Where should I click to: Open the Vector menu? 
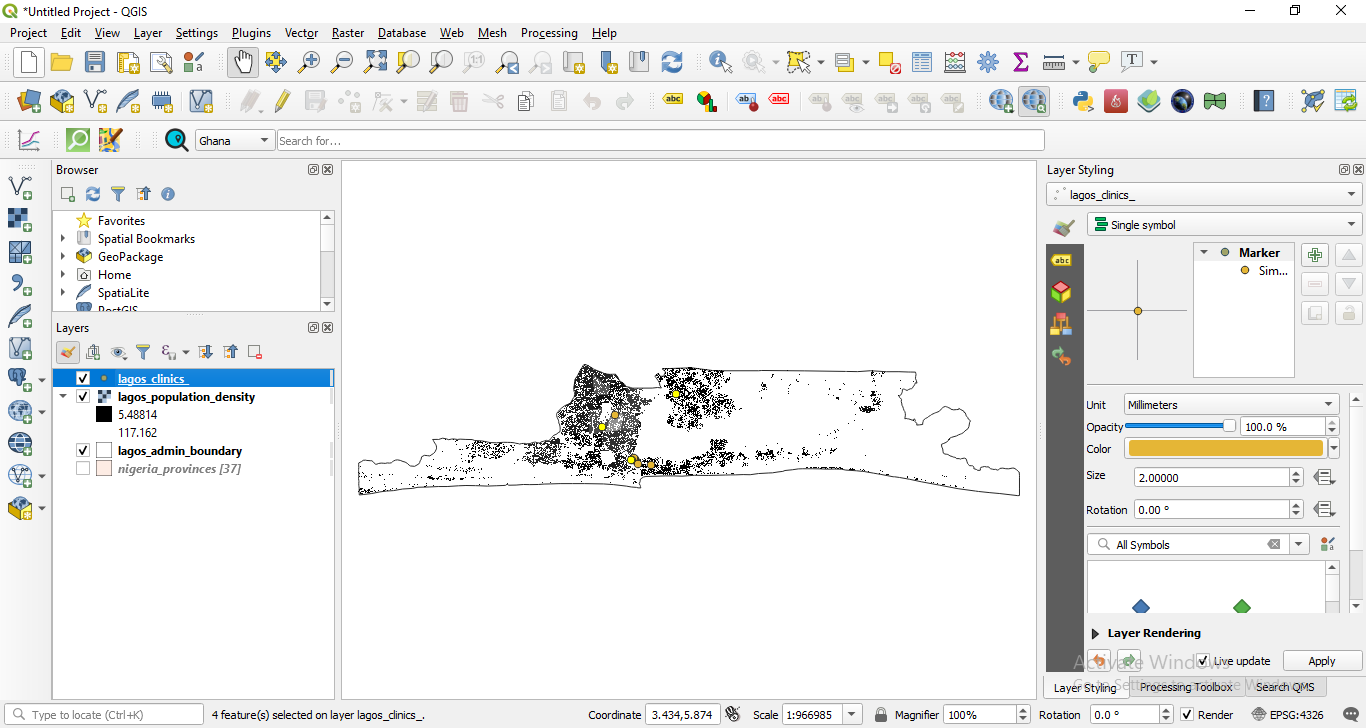point(301,33)
